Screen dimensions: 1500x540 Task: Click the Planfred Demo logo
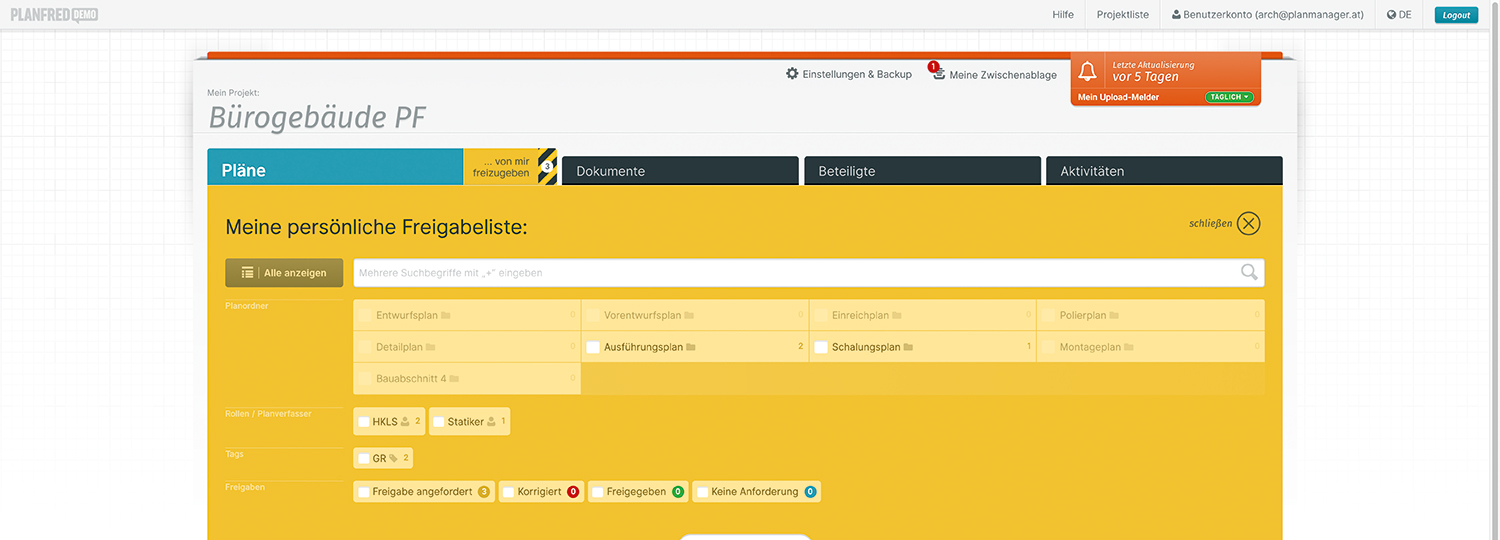pos(54,15)
